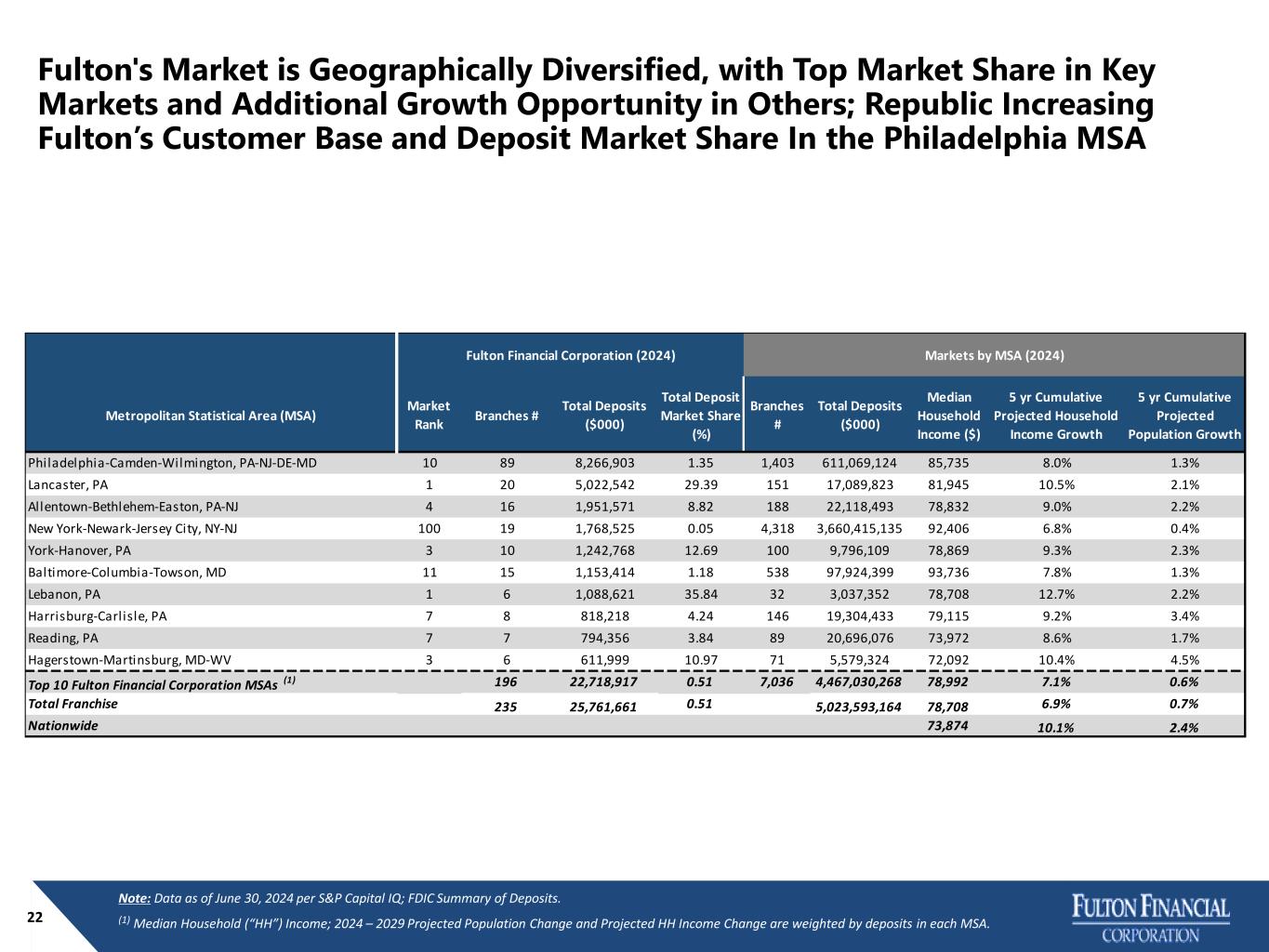This screenshot has width=1269, height=952.
Task: Click Harrisburg's population growth value 3.4%
Action: point(1184,616)
